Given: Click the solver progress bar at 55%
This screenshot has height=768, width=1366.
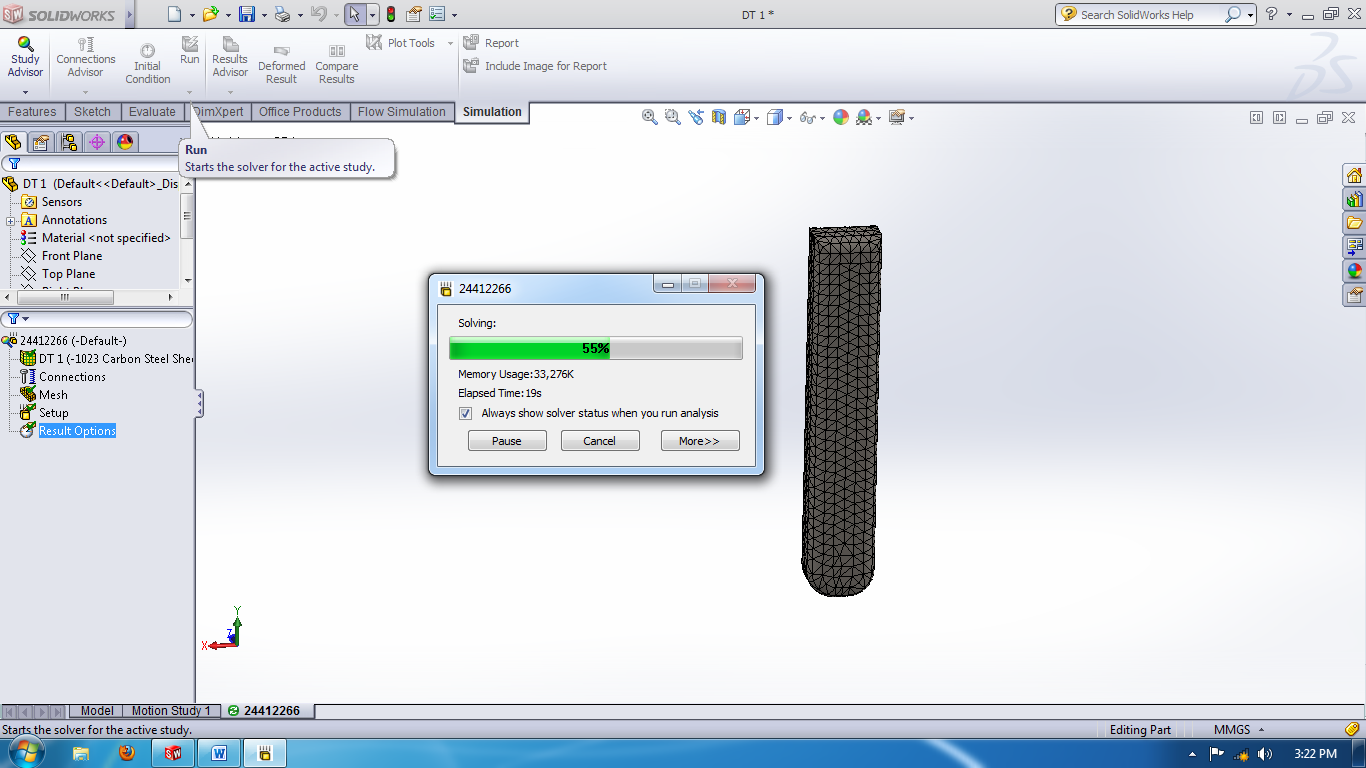Looking at the screenshot, I should (x=596, y=348).
